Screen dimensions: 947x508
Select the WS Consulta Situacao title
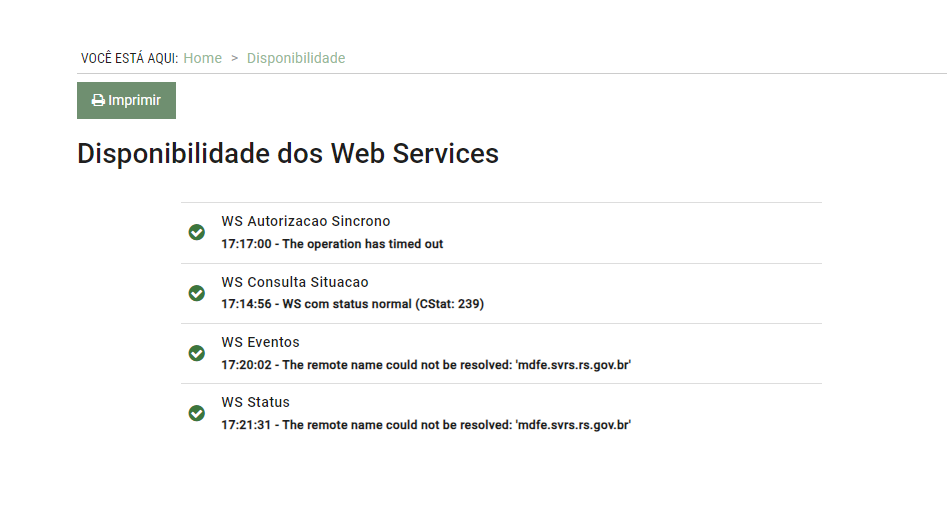(x=295, y=282)
